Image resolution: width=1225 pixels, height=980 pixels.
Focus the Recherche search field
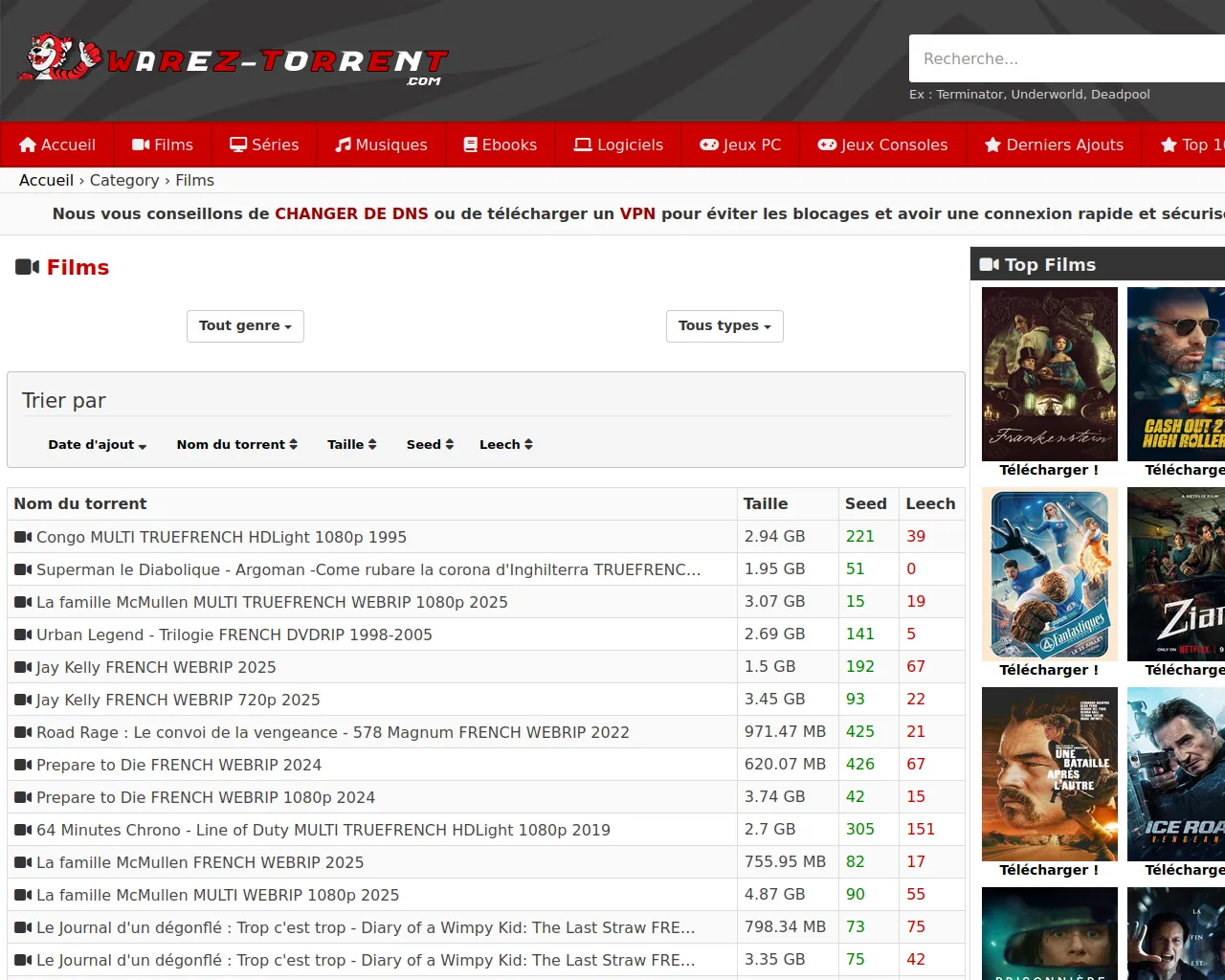1062,59
